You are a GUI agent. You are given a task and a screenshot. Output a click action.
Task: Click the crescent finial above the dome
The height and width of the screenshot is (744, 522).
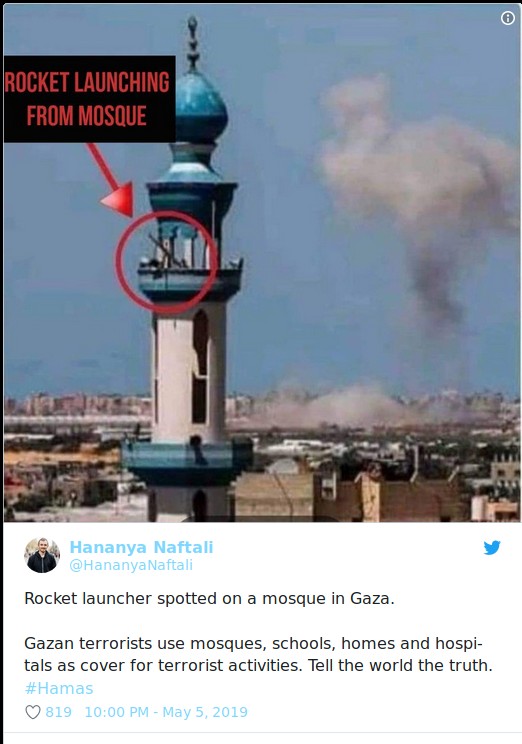click(192, 43)
